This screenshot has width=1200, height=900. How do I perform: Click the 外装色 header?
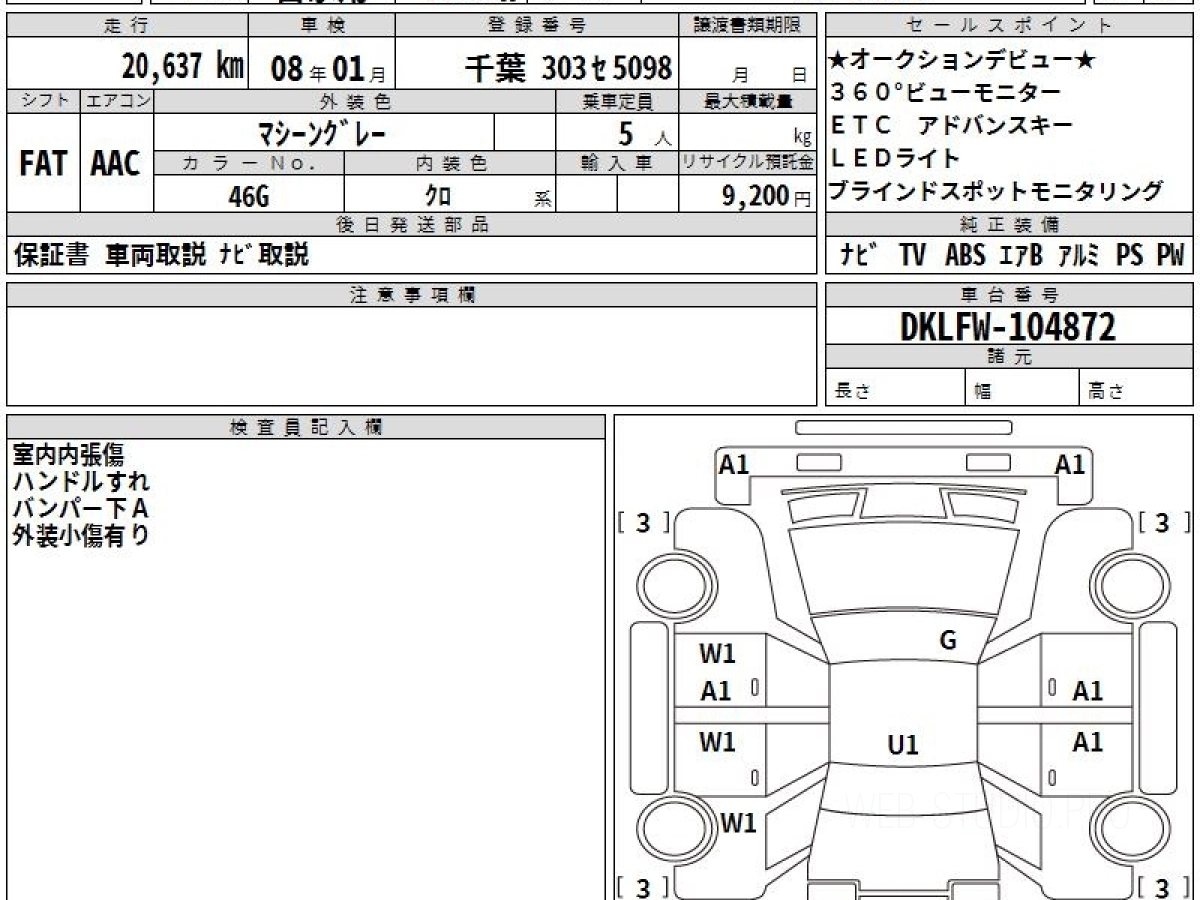tap(355, 101)
